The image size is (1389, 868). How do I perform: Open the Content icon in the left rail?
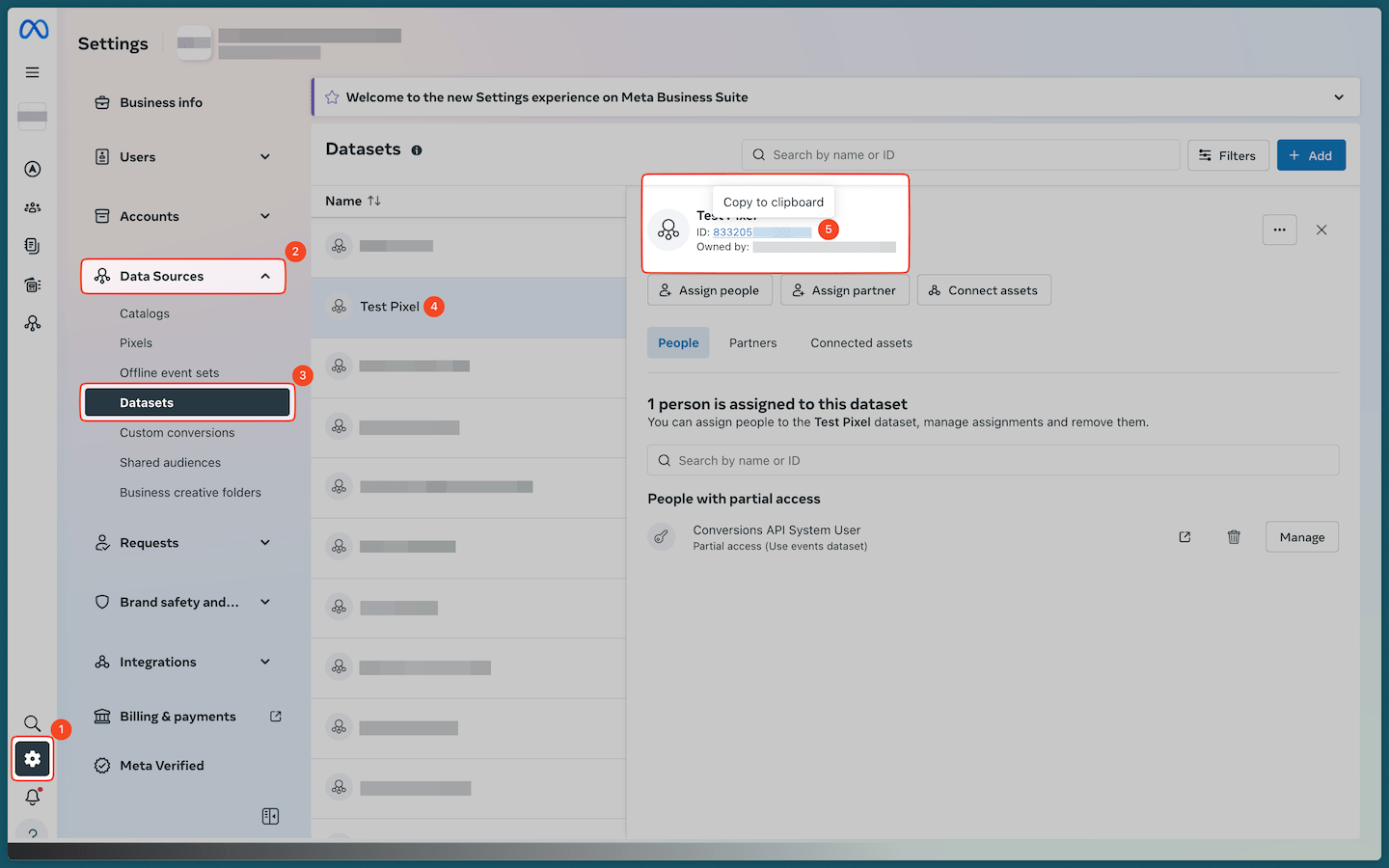[x=32, y=246]
